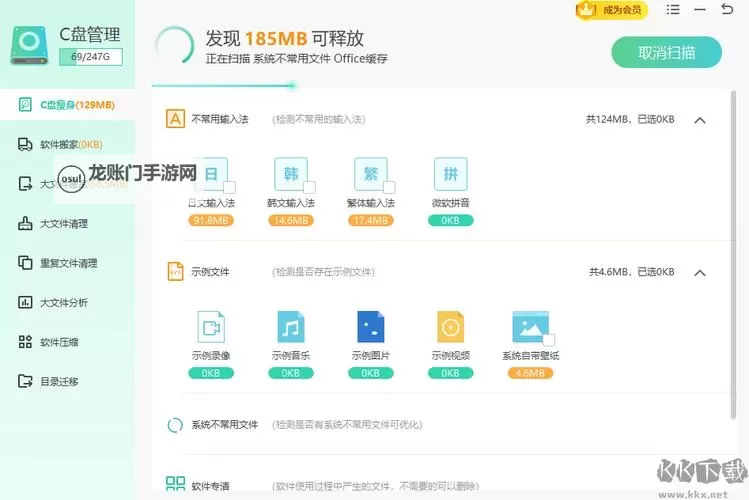Click the 共124MB，已选0KB summary text
The width and height of the screenshot is (749, 500).
click(x=630, y=119)
